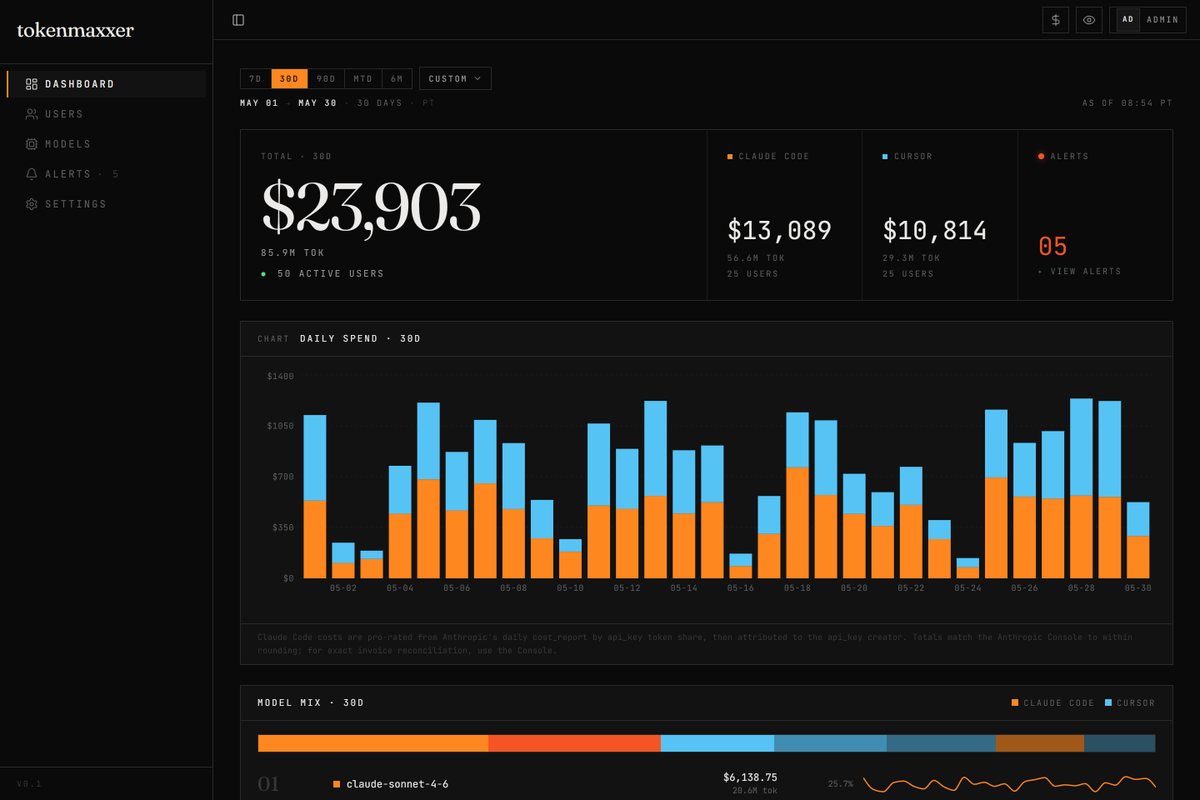Click the blue Cursor card swatch
Image resolution: width=1200 pixels, height=800 pixels.
coord(885,157)
